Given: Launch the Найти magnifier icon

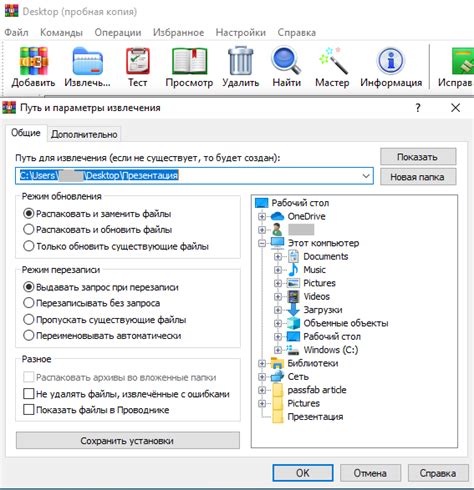Looking at the screenshot, I should click(286, 61).
